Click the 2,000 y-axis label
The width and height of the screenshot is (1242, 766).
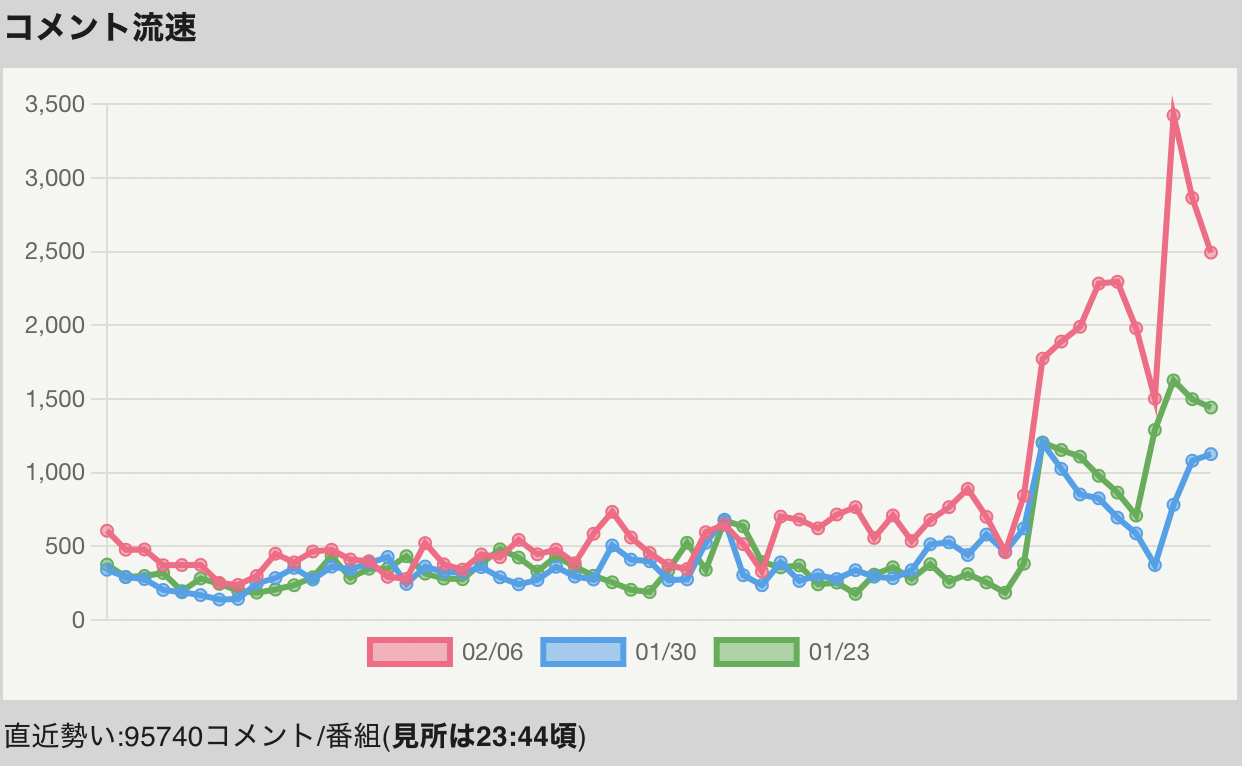tap(54, 325)
